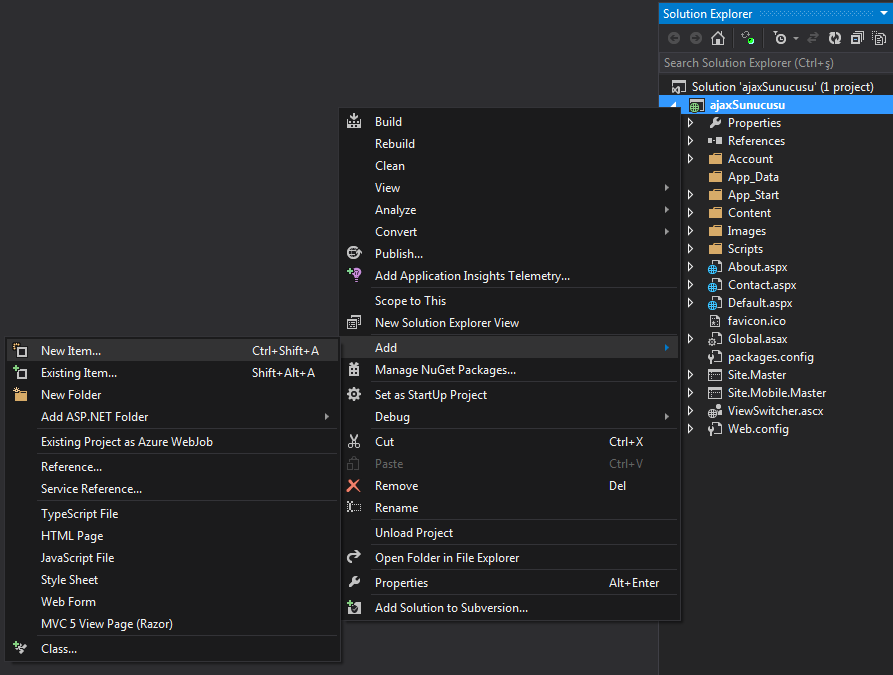Select Clean from the context menu

(x=510, y=166)
